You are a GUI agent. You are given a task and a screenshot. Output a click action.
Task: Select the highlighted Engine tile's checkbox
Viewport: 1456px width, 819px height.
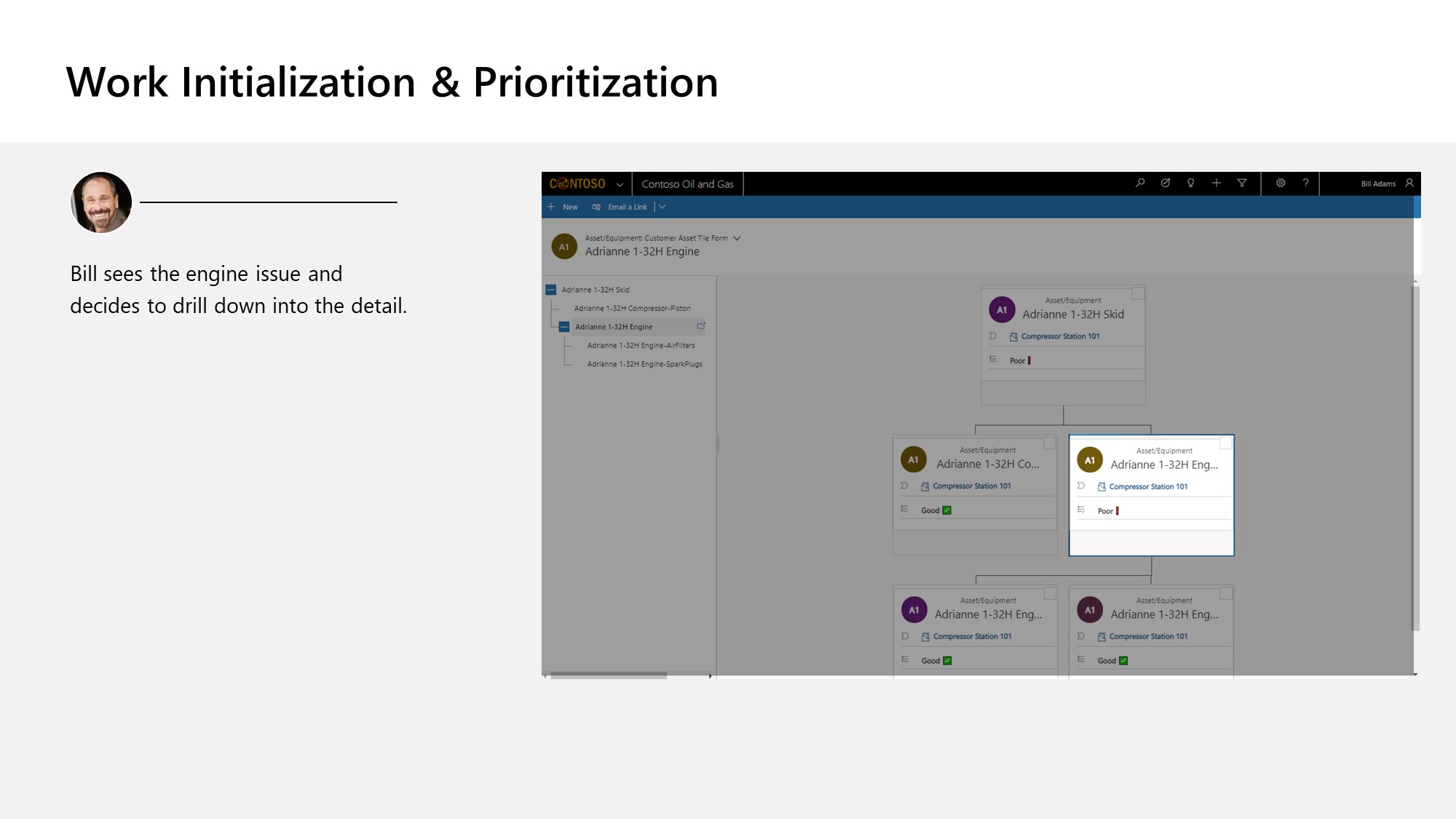(x=1226, y=443)
